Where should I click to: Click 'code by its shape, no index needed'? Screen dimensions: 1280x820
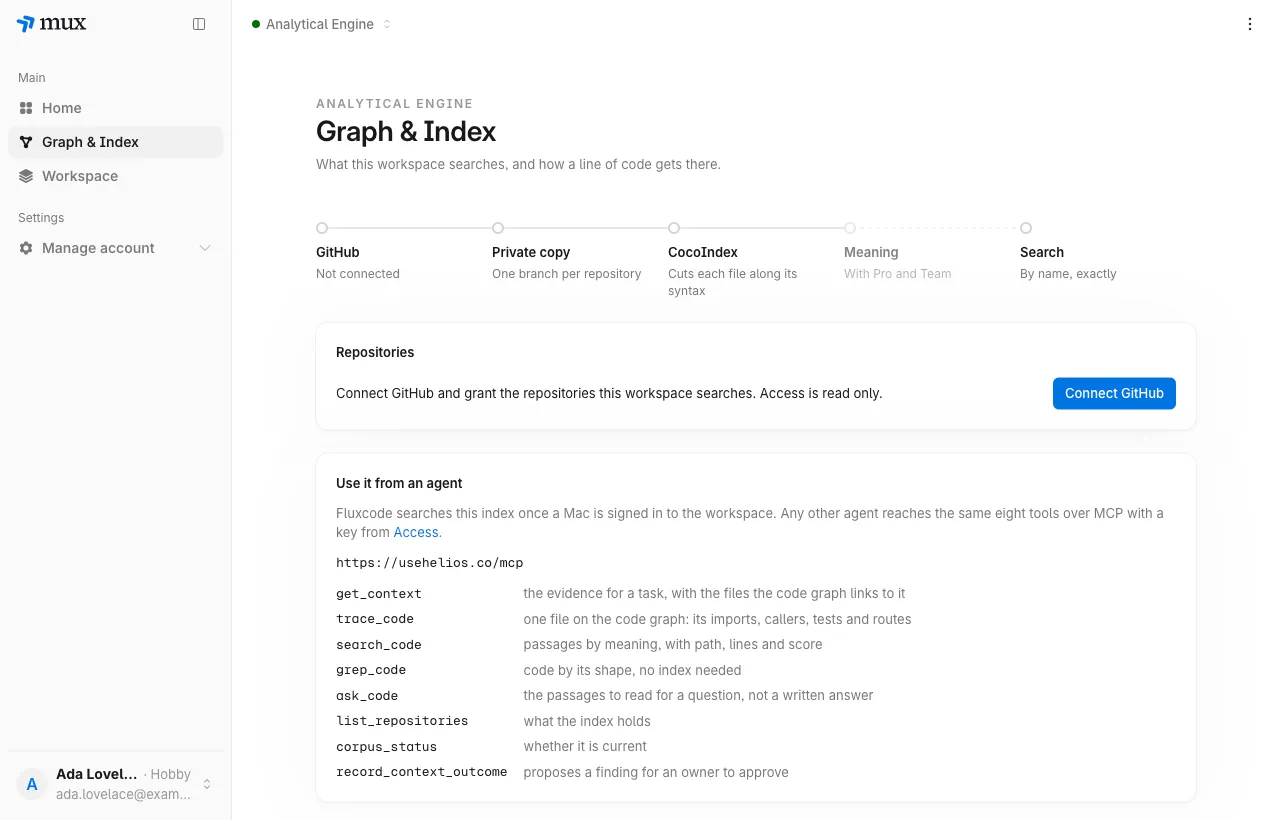click(633, 670)
